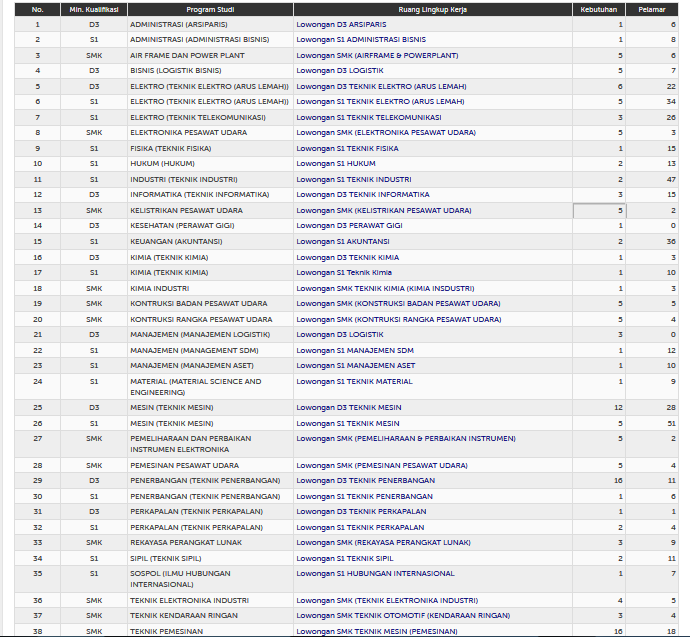
Task: Open Lowongan S1 HUBUNGAN INTERNASIONAL link
Action: coord(375,574)
